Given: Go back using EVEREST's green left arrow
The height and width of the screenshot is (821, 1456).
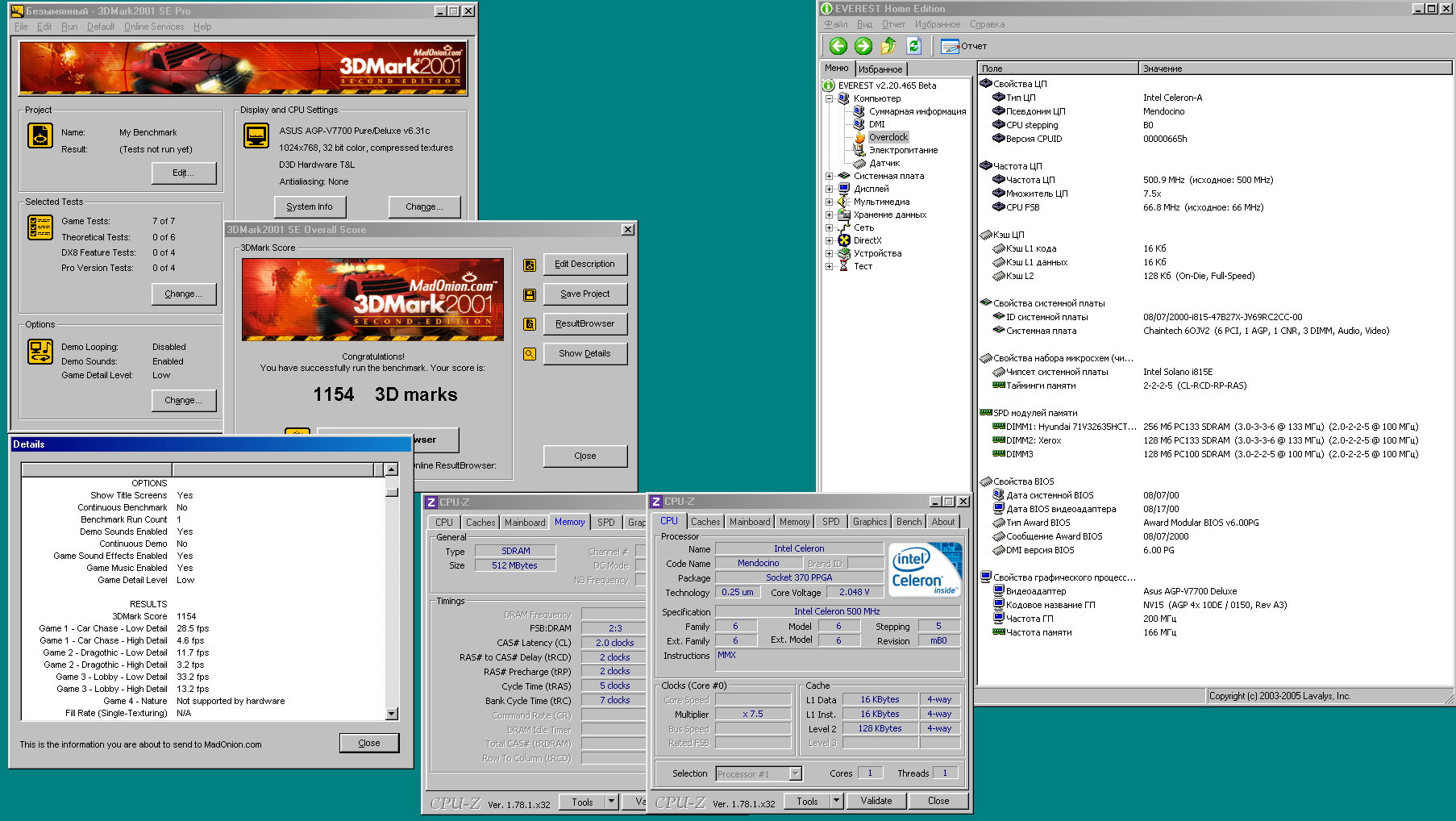Looking at the screenshot, I should click(838, 46).
